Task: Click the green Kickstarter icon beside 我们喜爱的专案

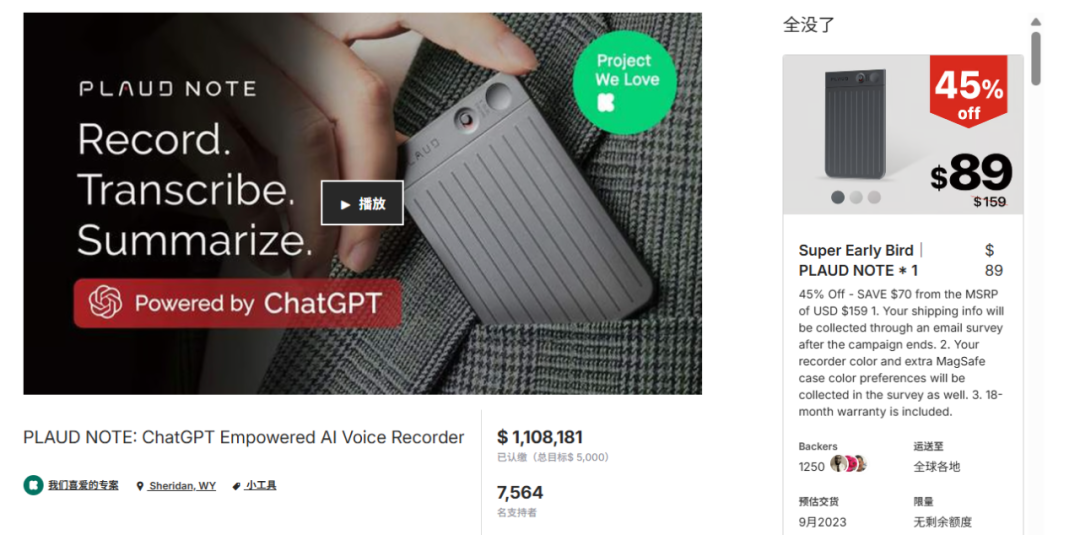Action: (x=32, y=485)
